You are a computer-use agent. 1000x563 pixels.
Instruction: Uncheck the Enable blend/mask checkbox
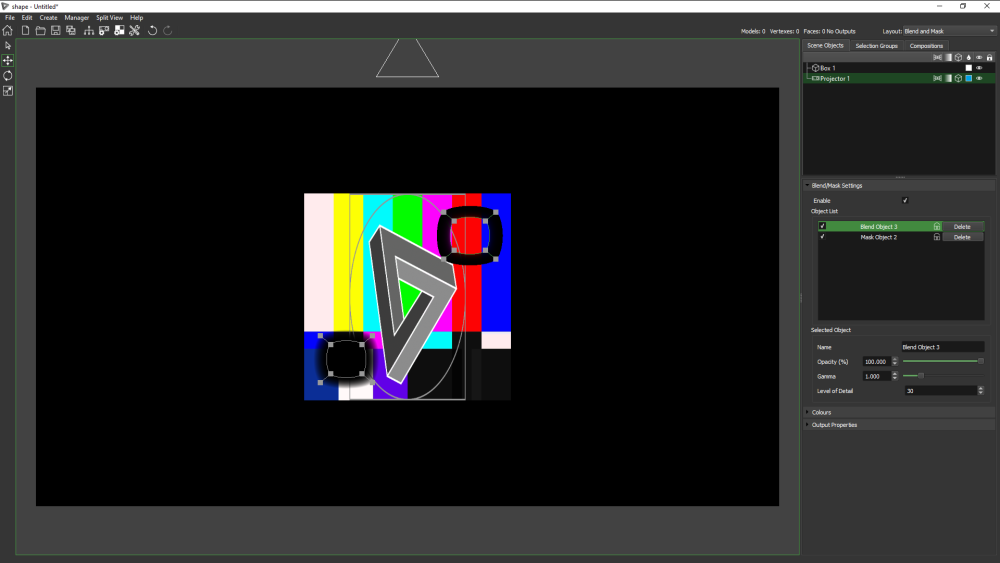point(905,200)
